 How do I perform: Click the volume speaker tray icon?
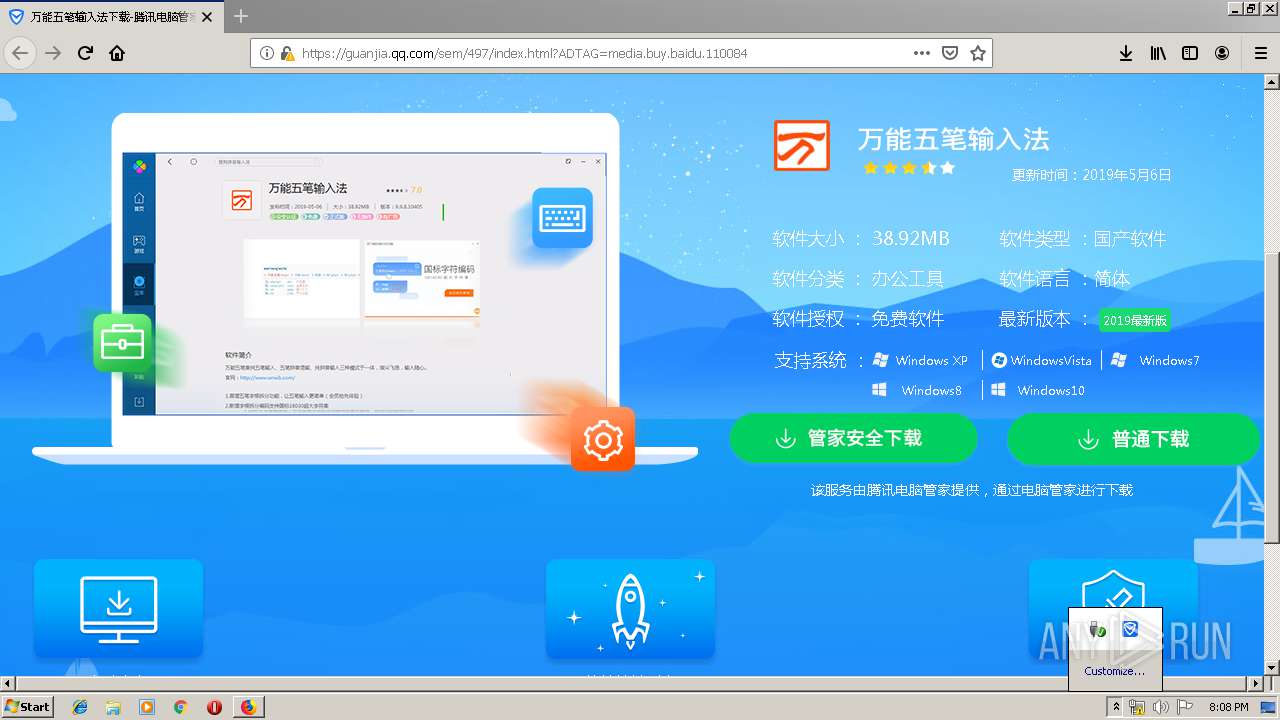click(x=1161, y=707)
